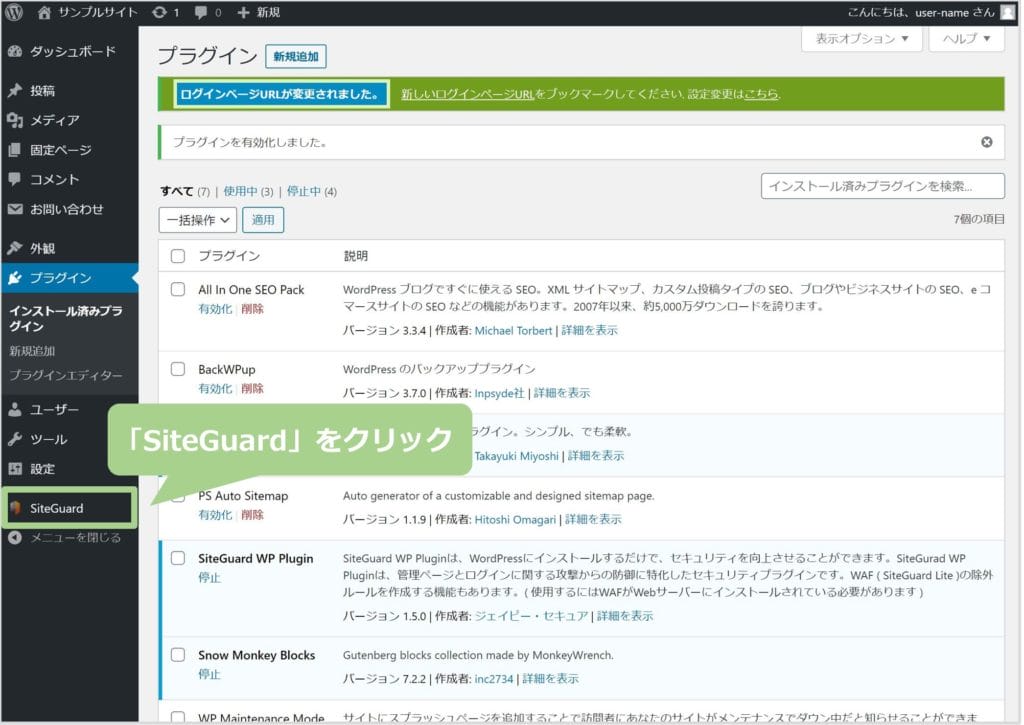Deactivate Snow Monkey Blocks via 停止

pyautogui.click(x=210, y=674)
